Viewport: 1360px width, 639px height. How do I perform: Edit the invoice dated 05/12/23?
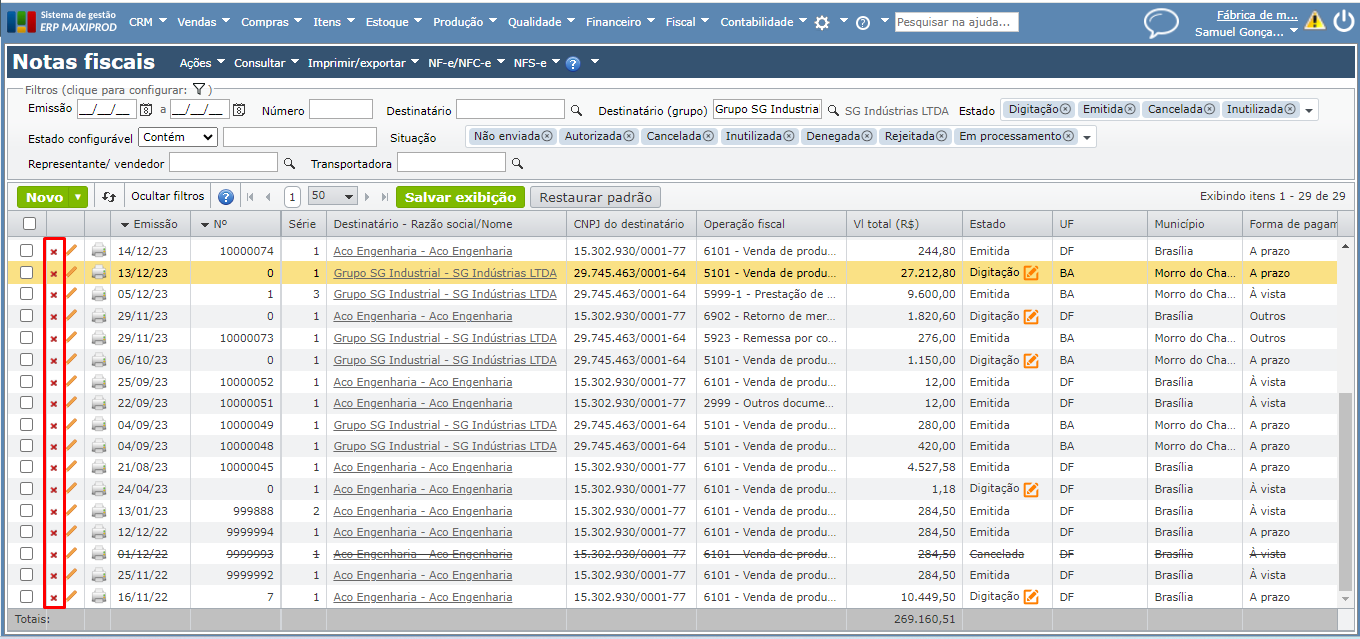tap(71, 294)
